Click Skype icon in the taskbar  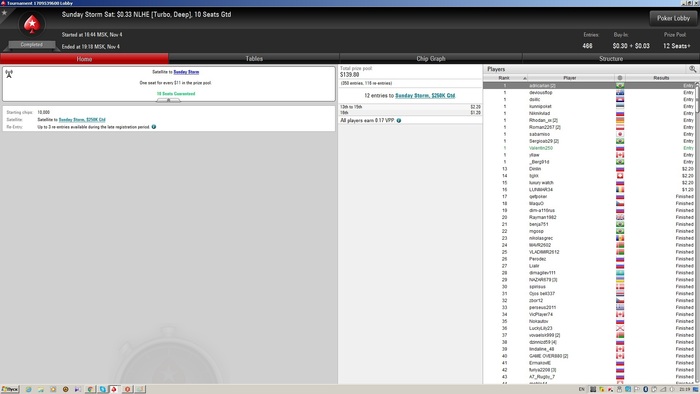pos(103,389)
